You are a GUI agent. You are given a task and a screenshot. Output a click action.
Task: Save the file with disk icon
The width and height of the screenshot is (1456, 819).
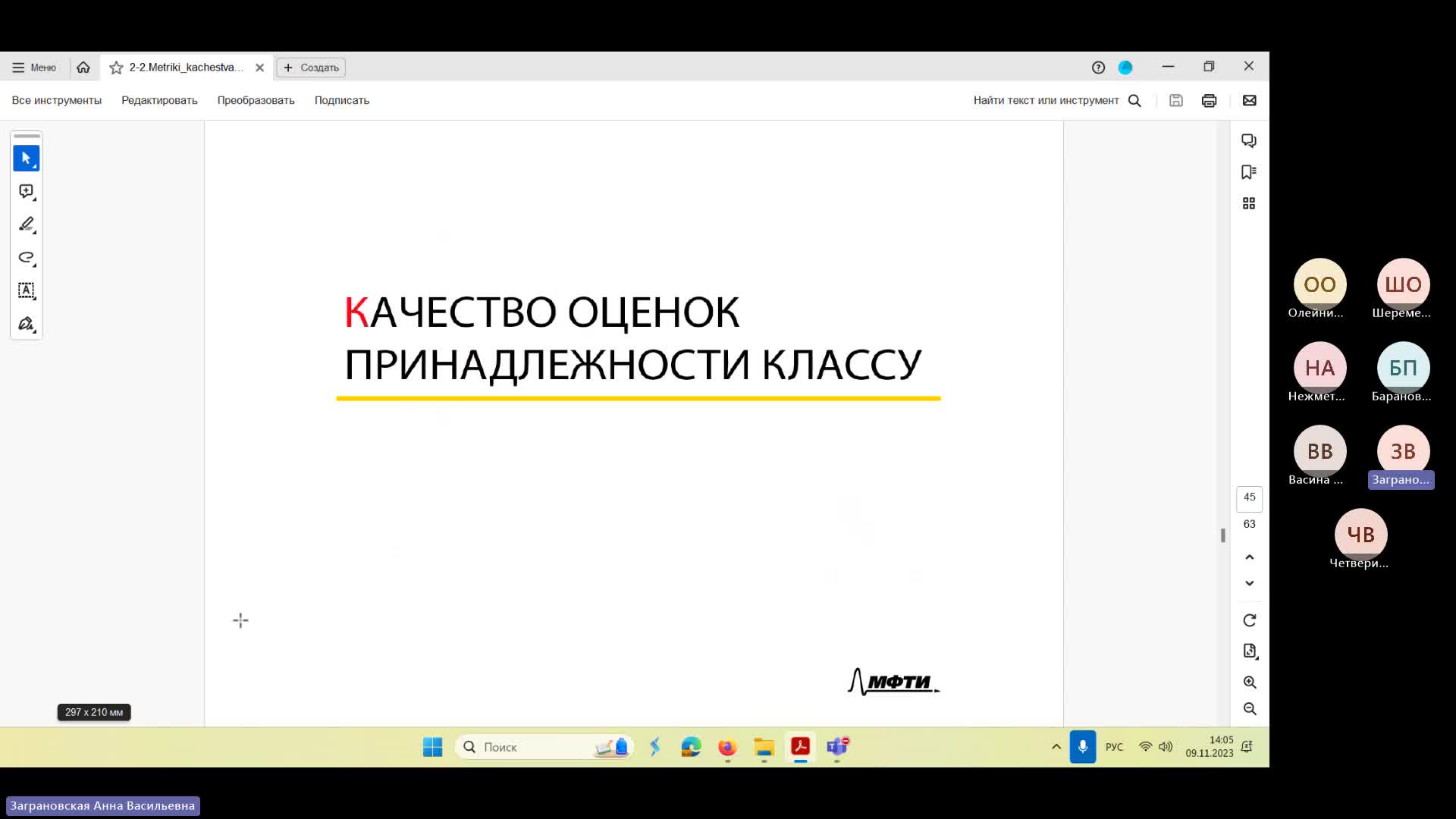point(1176,101)
